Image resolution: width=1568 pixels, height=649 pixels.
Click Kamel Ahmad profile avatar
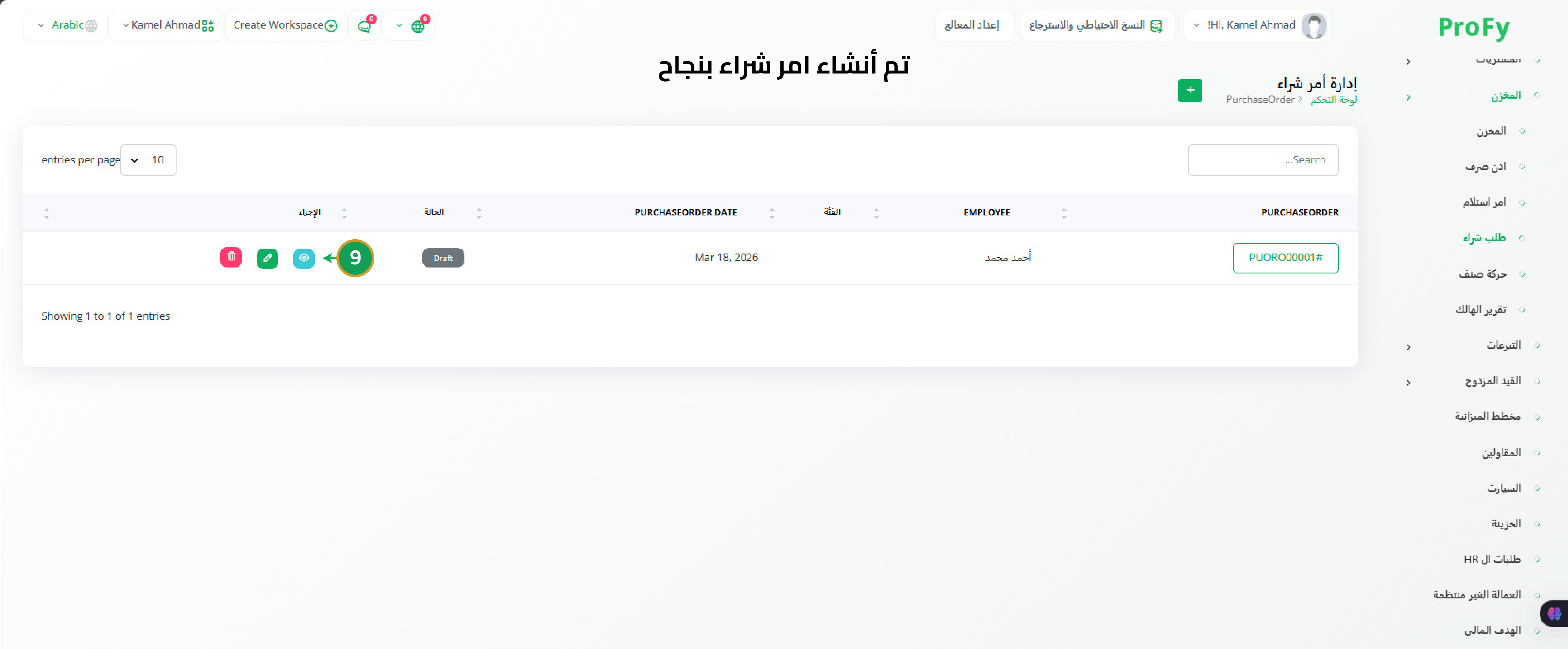1313,26
